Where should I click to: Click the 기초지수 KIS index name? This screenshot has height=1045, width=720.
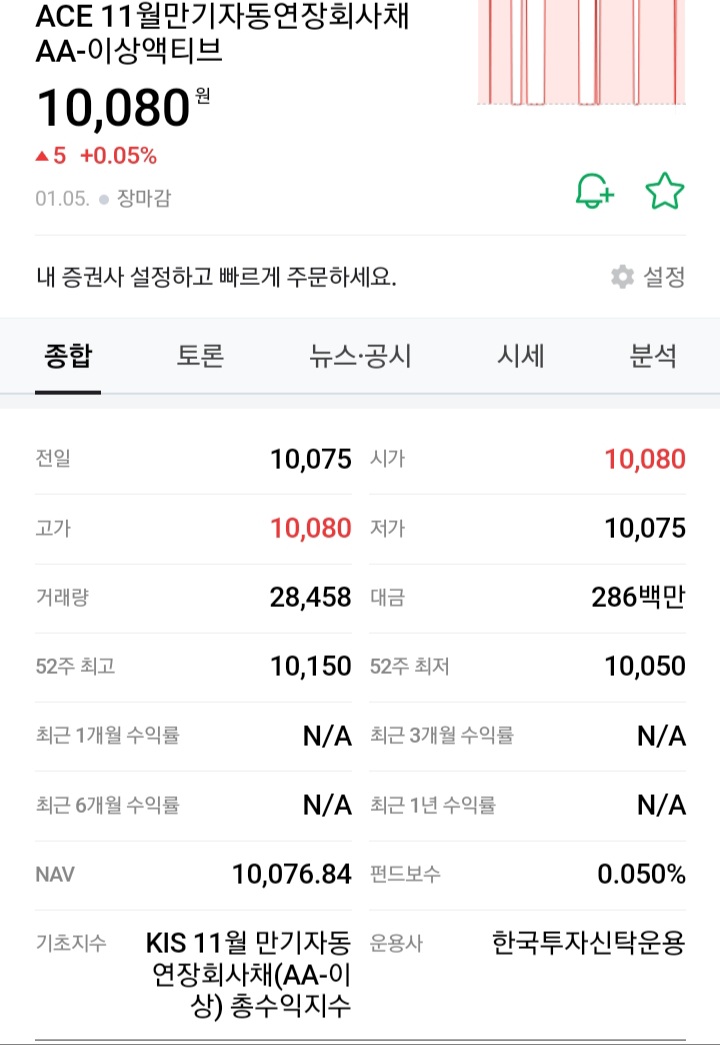pyautogui.click(x=248, y=974)
